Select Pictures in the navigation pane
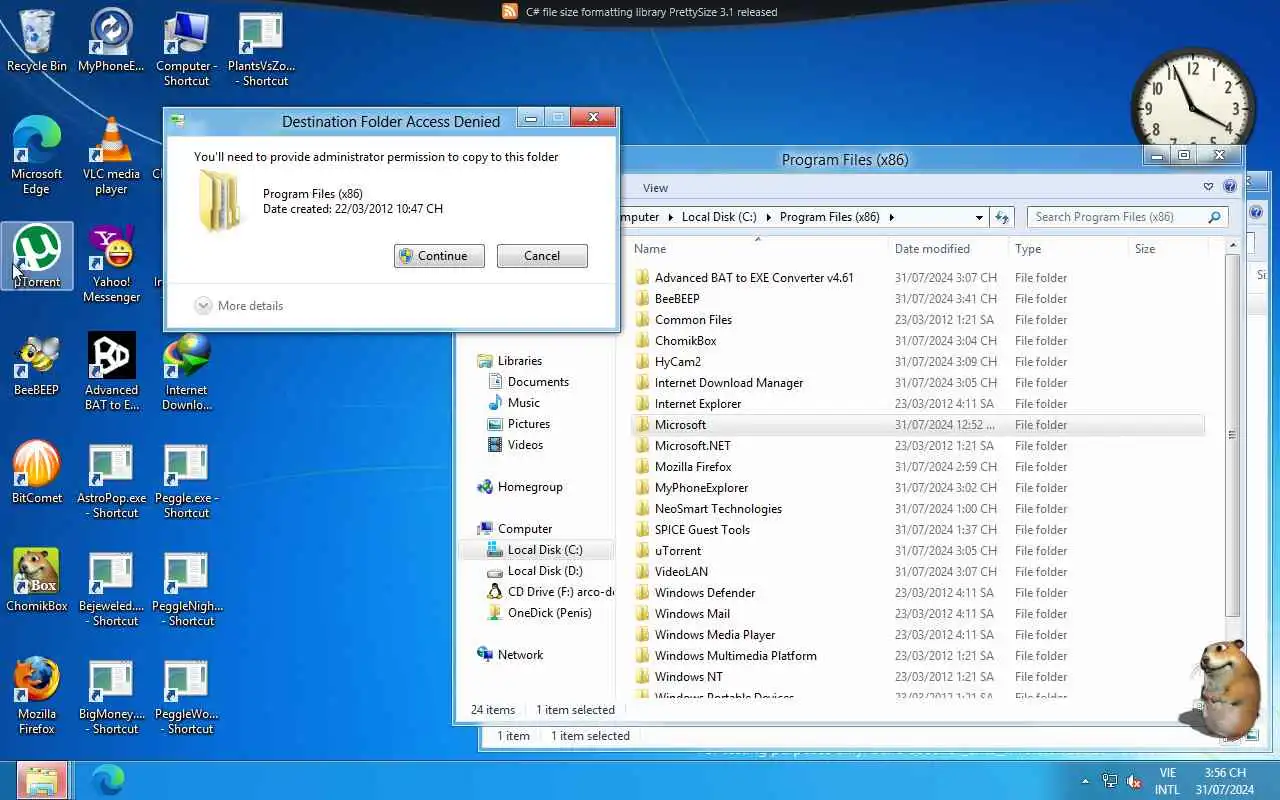1280x800 pixels. (x=528, y=424)
